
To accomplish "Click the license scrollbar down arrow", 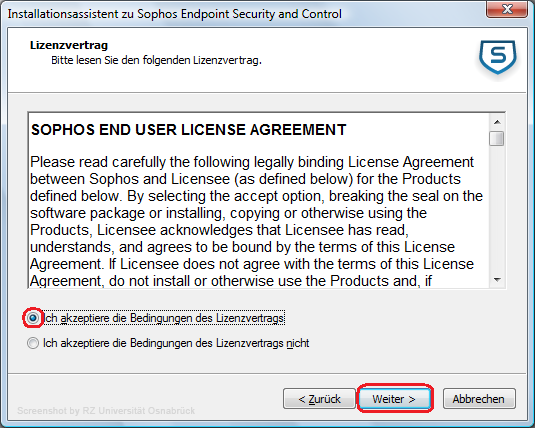I will 497,280.
